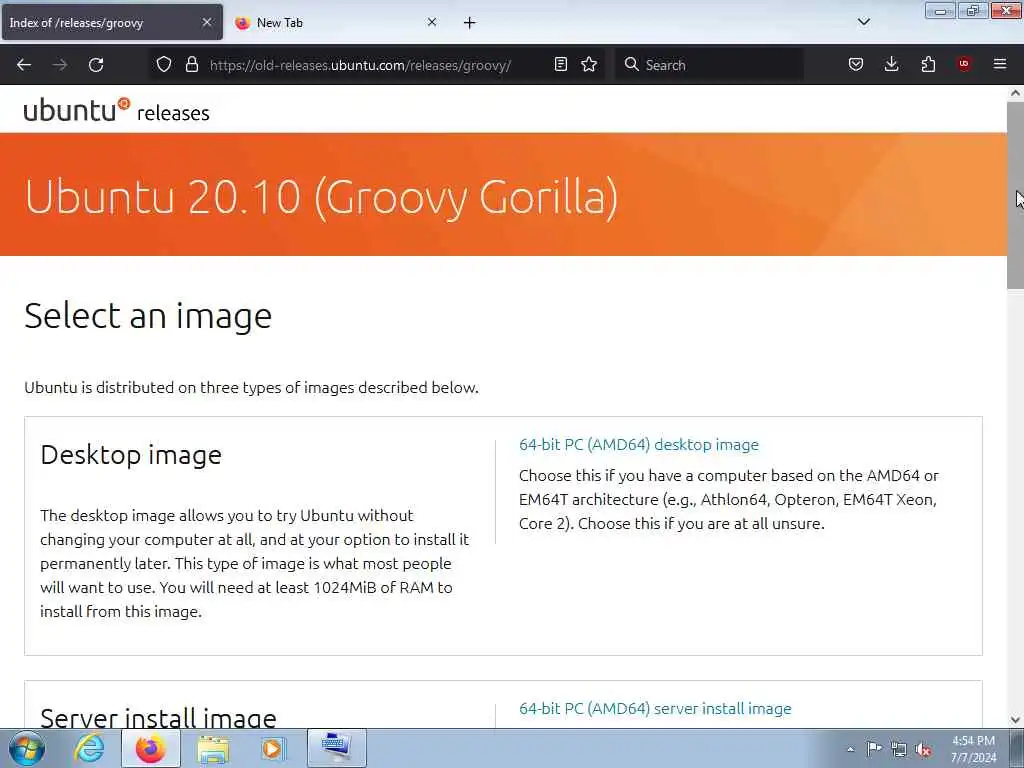Click the uBlock Origin extension icon
The image size is (1024, 768).
[964, 64]
